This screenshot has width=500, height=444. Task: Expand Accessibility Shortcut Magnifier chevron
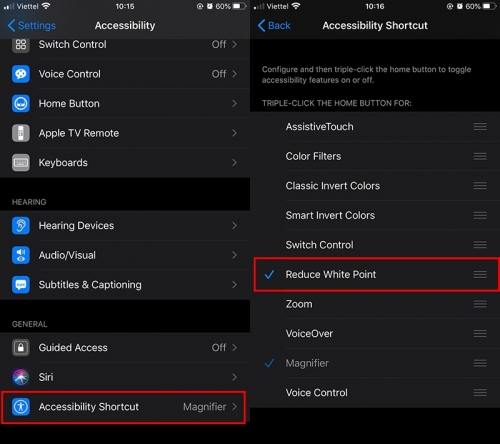[x=235, y=407]
